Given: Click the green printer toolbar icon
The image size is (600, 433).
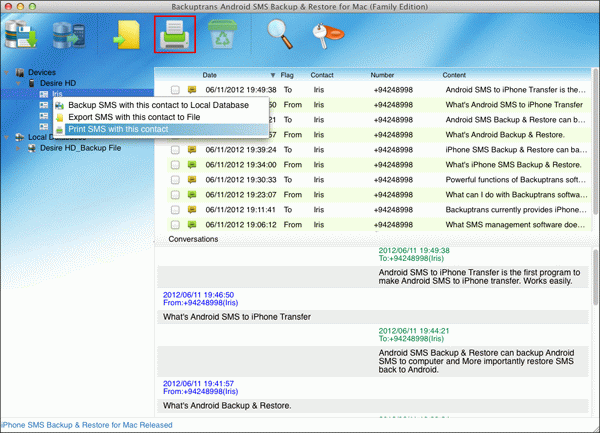Looking at the screenshot, I should 175,34.
